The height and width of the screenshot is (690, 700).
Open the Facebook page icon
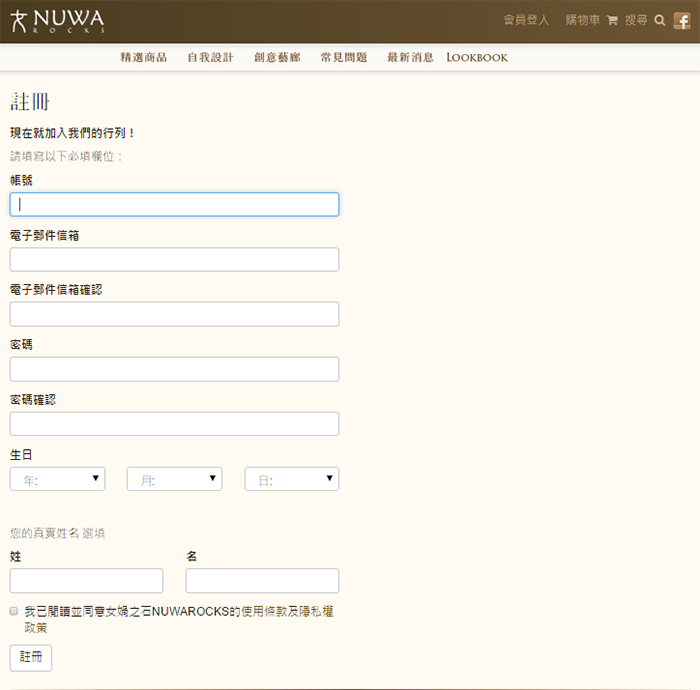(682, 21)
